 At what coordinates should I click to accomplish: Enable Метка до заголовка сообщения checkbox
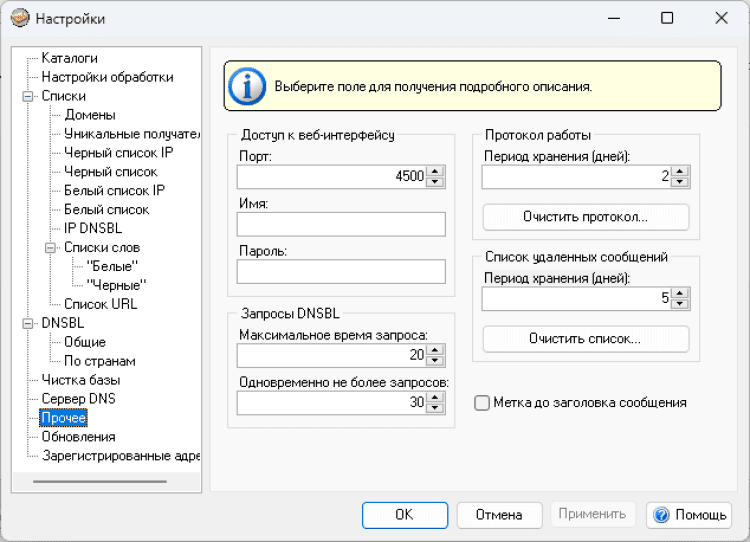483,403
